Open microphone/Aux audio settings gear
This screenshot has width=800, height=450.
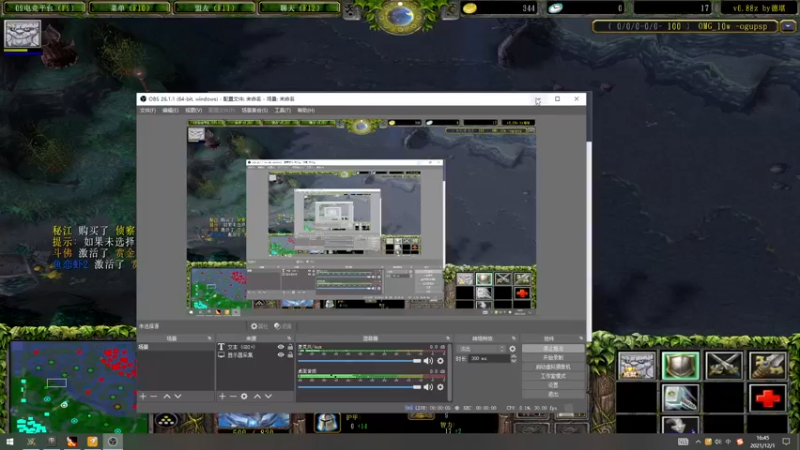[x=440, y=361]
